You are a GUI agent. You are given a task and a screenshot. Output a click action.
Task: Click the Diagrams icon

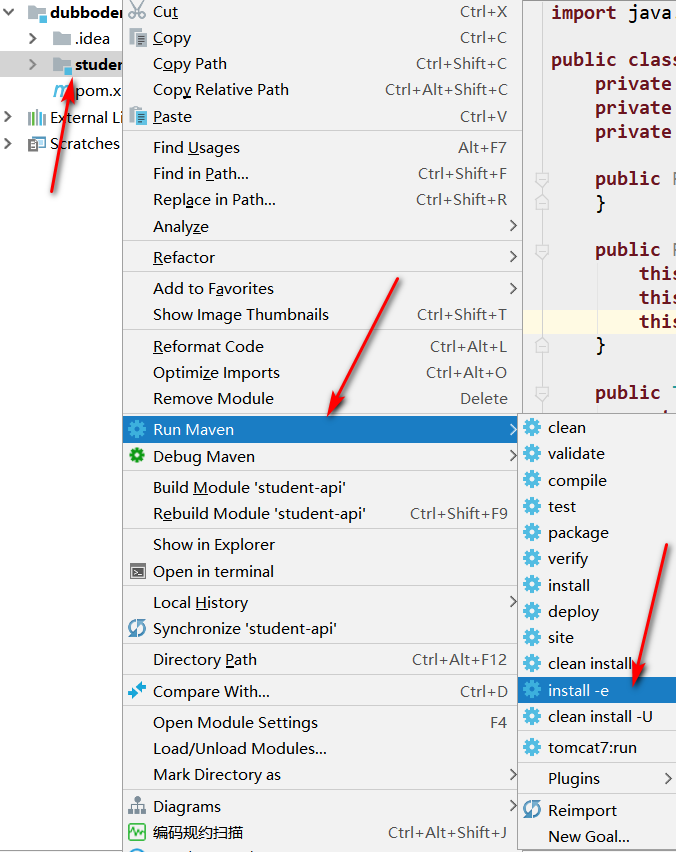(x=137, y=806)
